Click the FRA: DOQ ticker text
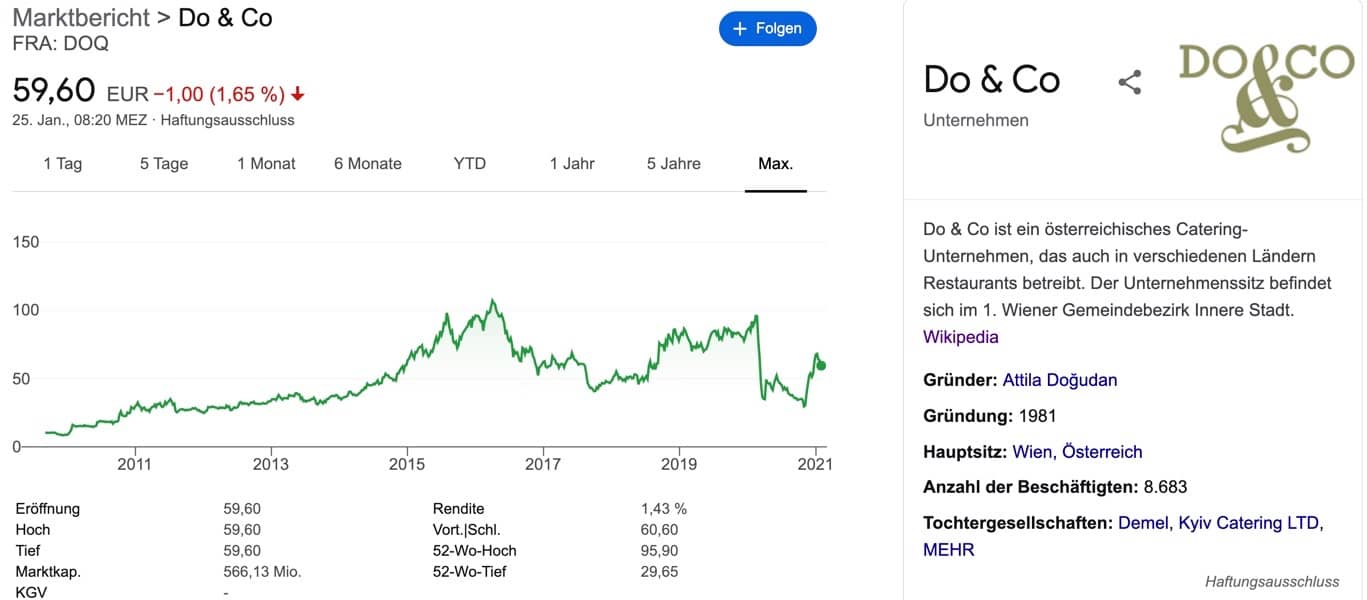1367x600 pixels. pos(60,44)
